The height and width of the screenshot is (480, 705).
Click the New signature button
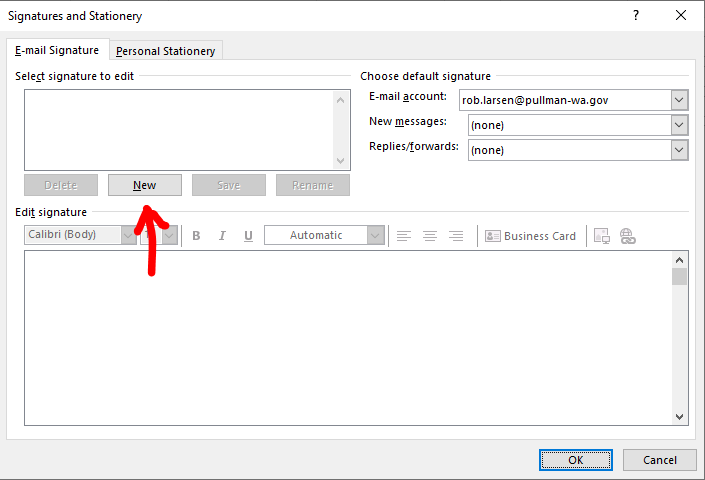coord(145,185)
